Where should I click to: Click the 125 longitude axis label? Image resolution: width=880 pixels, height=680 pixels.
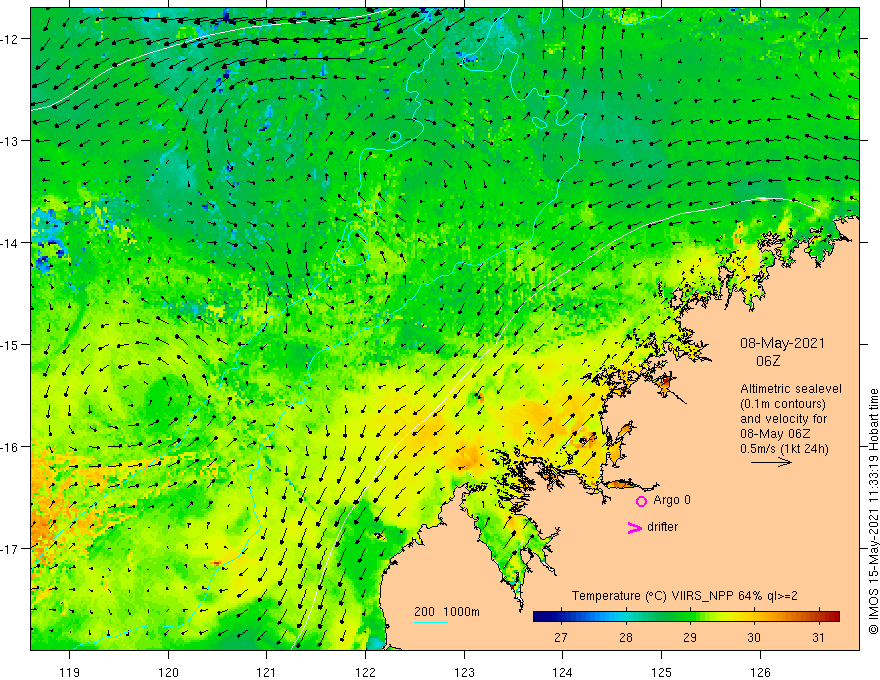tap(662, 672)
